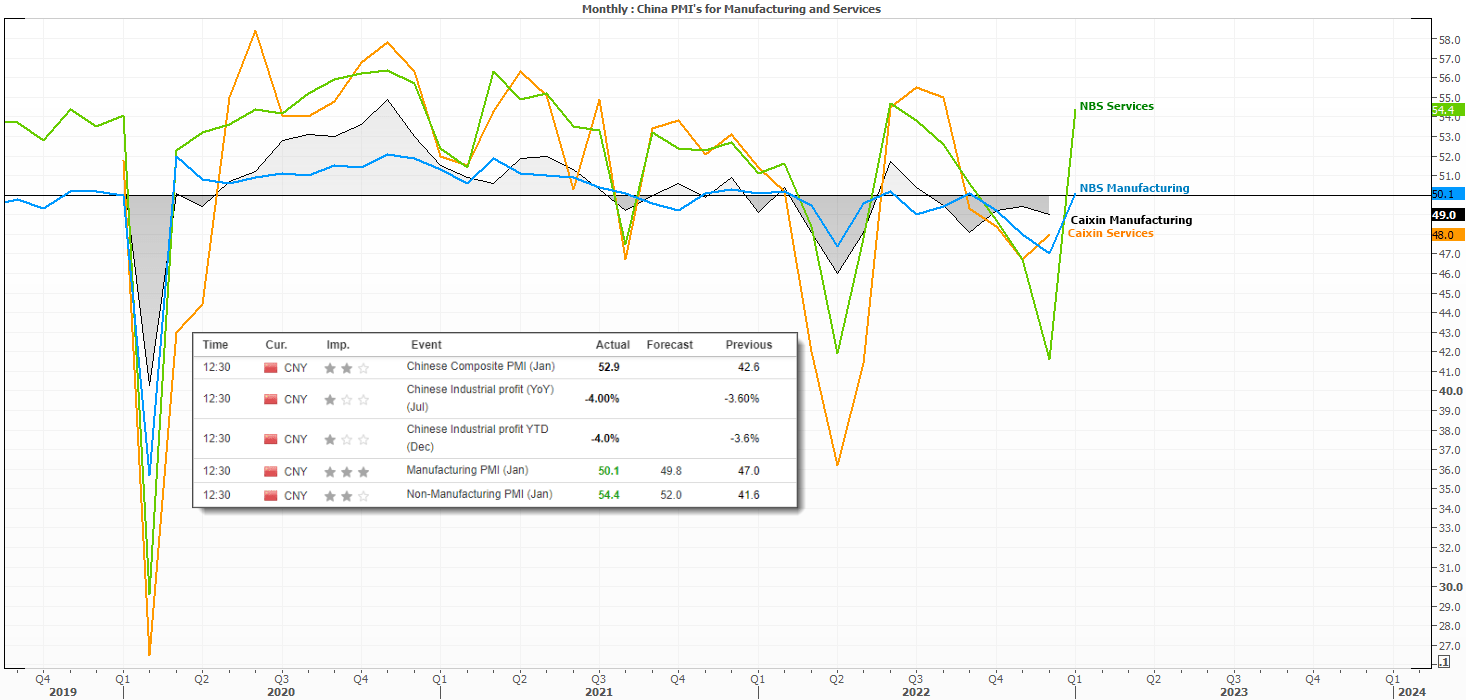Click the -3.60% previous value
This screenshot has width=1466, height=700.
point(742,399)
